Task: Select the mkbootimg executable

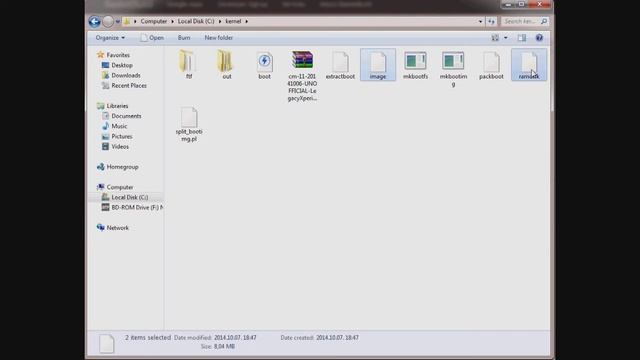Action: tap(453, 69)
